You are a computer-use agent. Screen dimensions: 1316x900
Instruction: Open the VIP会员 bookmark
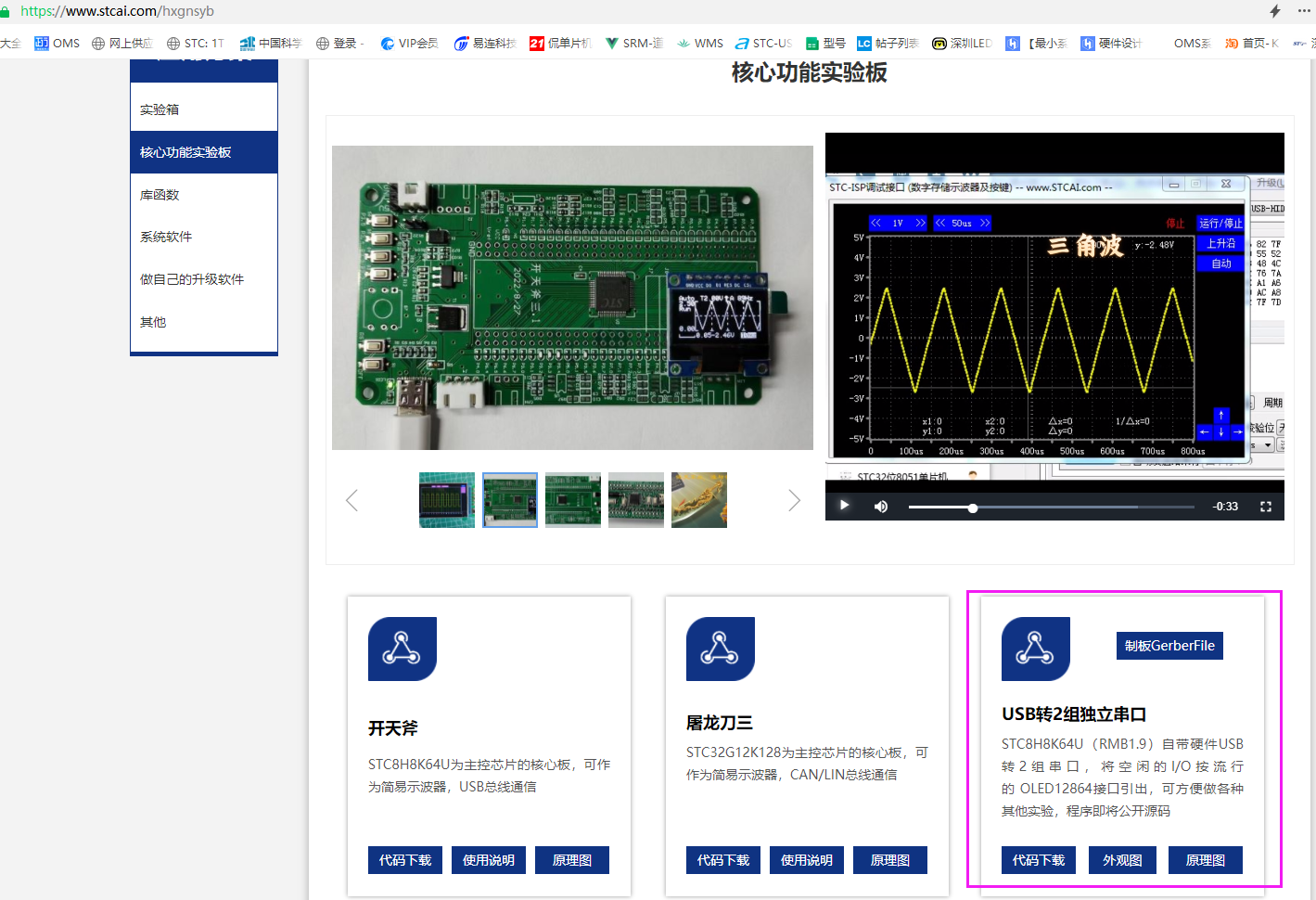409,44
